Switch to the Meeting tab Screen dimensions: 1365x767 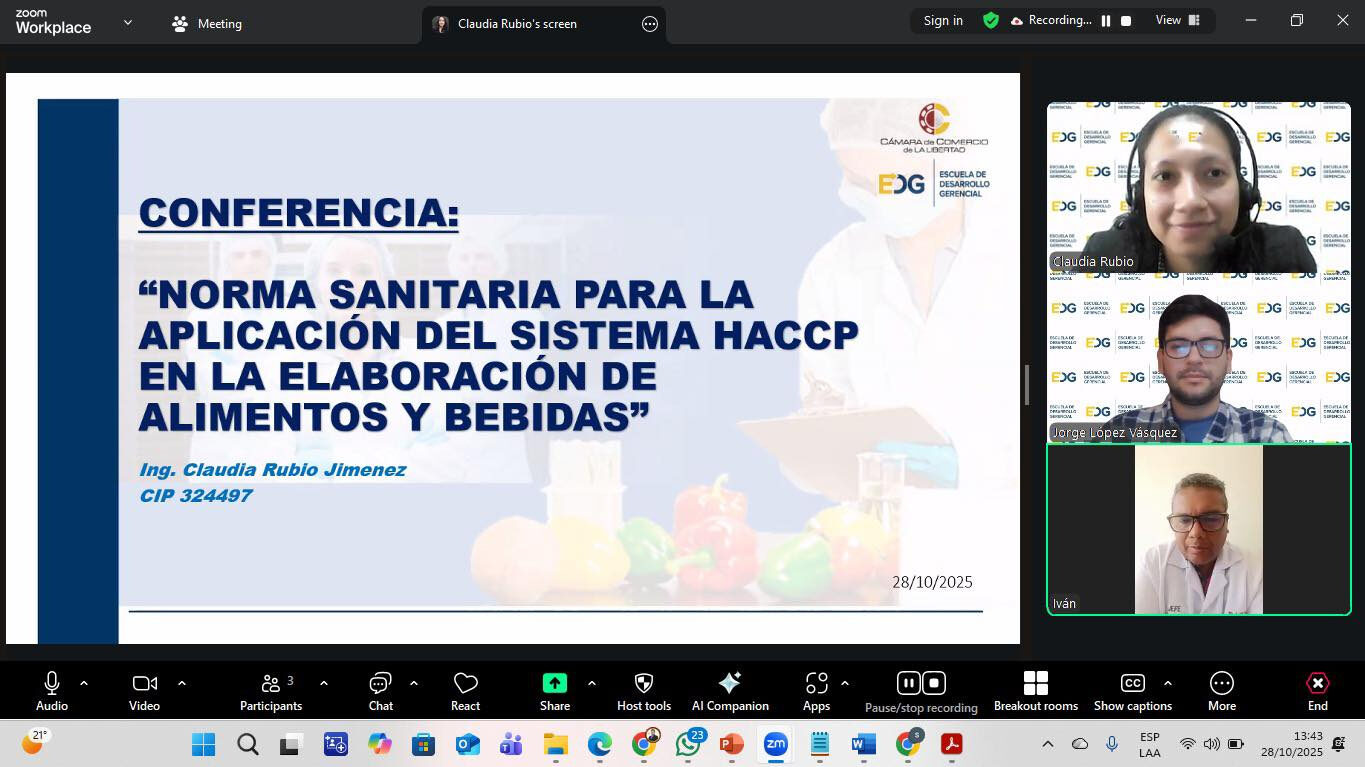(x=207, y=23)
